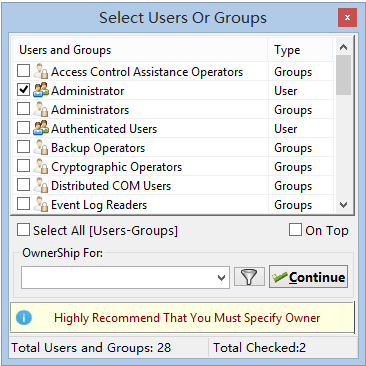Click the list scroll up arrow
Image resolution: width=366 pixels, height=366 pixels.
343,48
